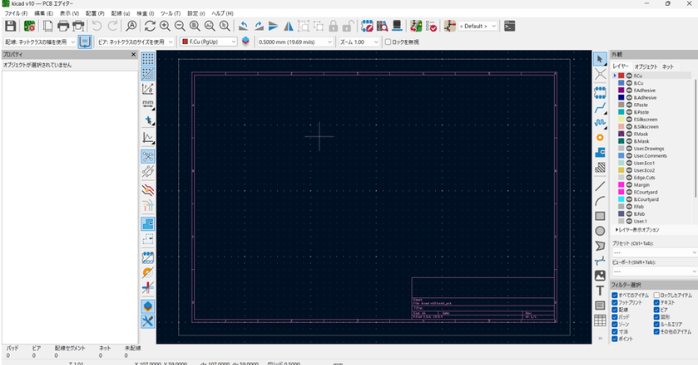This screenshot has height=365, width=698.
Task: Select the draw circle tool
Action: point(600,231)
